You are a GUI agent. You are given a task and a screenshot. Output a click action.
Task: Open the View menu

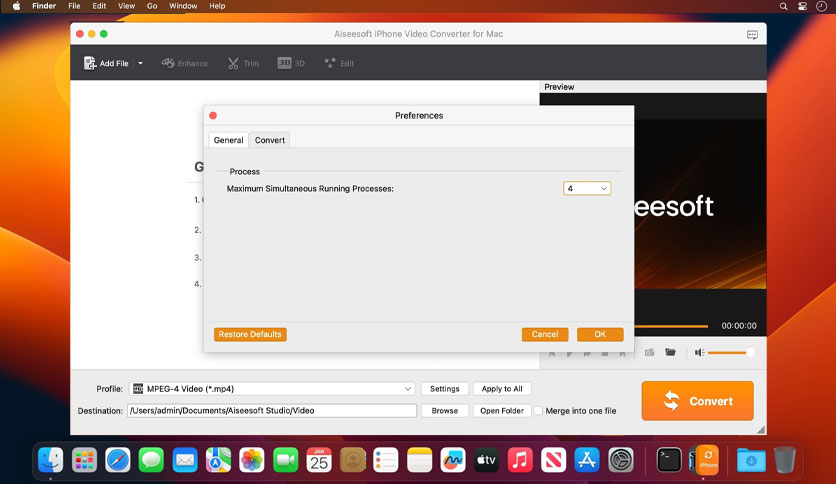pyautogui.click(x=126, y=6)
